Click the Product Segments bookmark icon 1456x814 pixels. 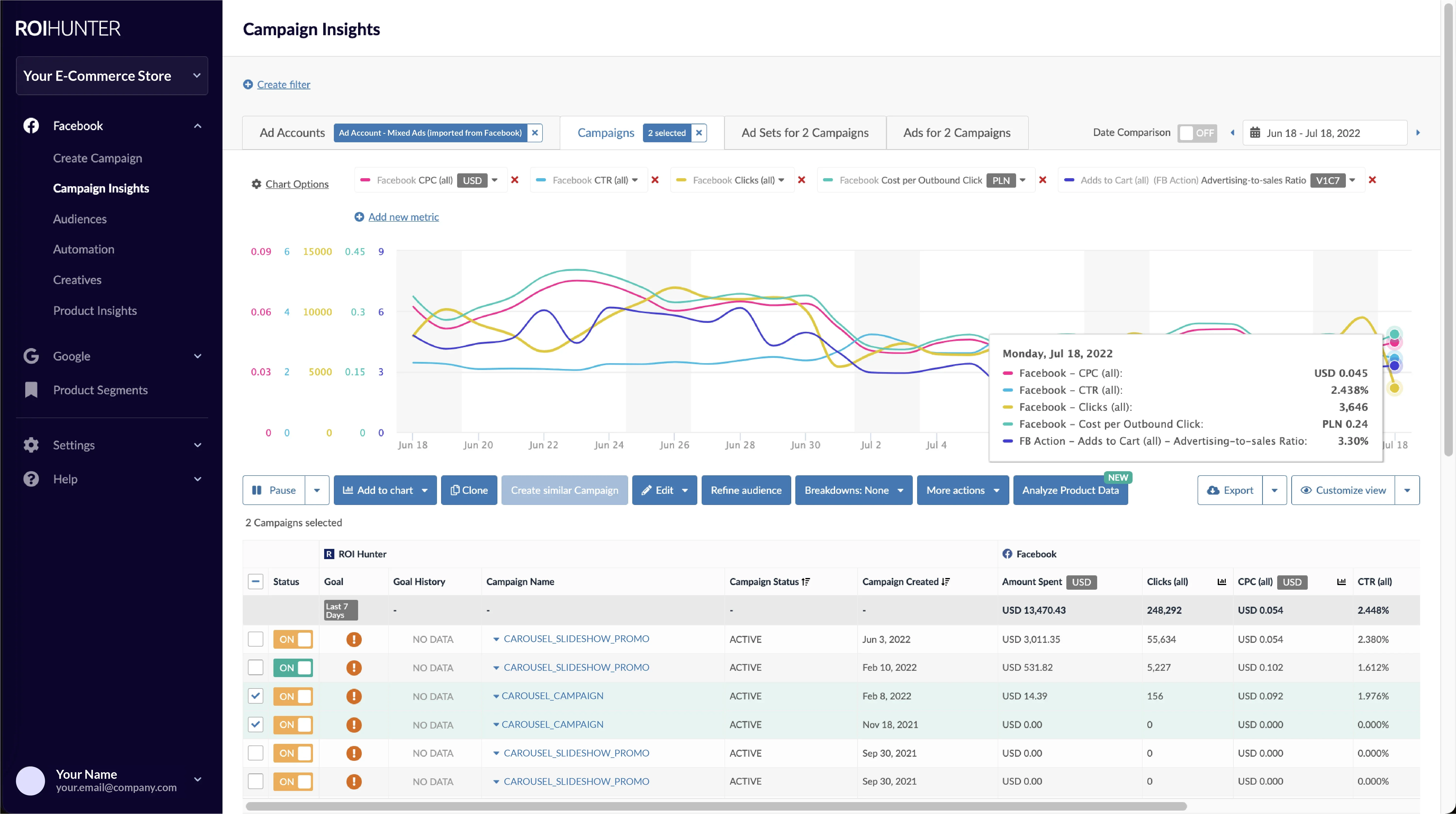point(31,390)
